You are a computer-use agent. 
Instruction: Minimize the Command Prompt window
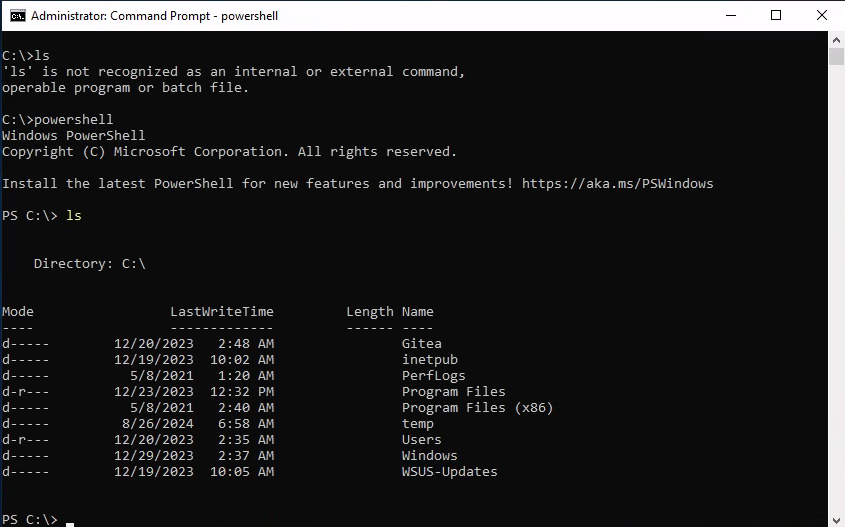(x=730, y=16)
